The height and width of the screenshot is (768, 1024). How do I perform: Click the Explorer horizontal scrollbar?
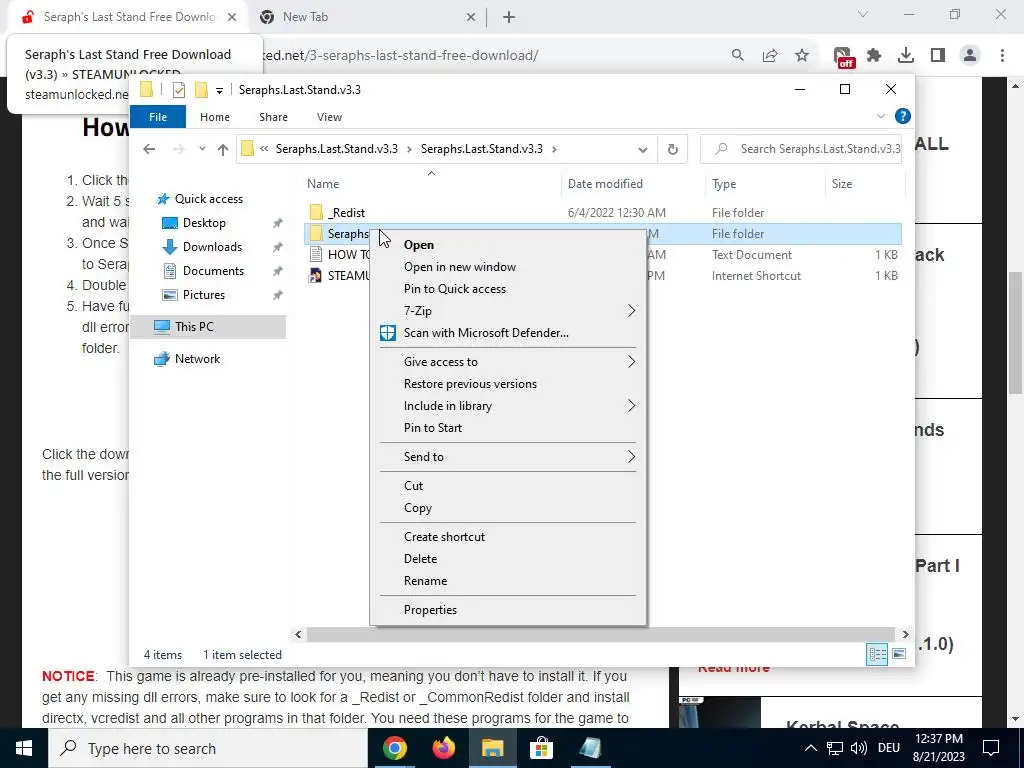pyautogui.click(x=601, y=634)
